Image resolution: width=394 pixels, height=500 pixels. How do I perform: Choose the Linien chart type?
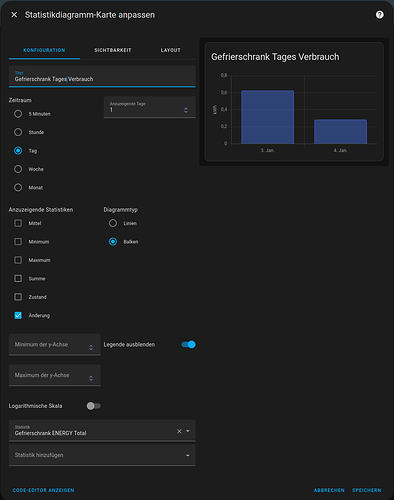click(x=113, y=223)
